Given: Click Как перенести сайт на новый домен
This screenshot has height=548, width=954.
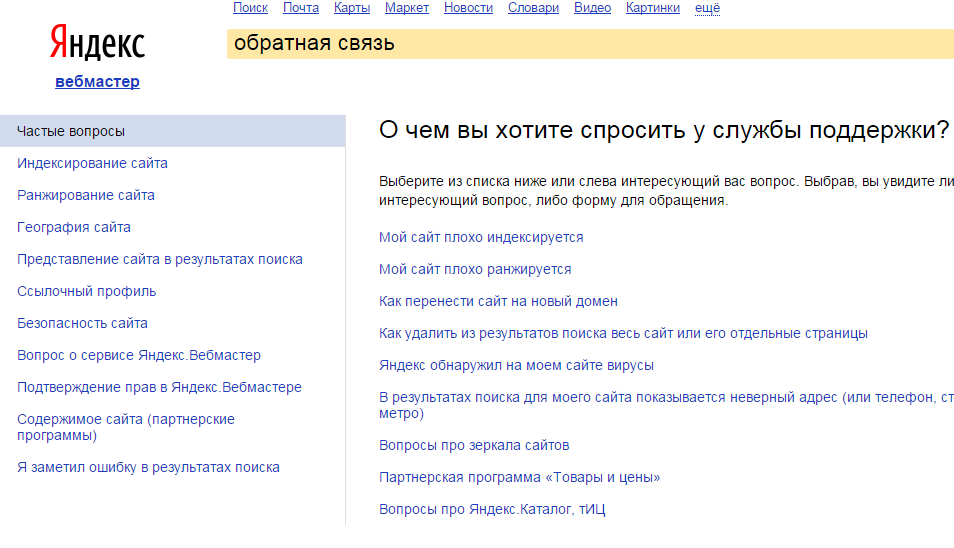Looking at the screenshot, I should [x=498, y=301].
